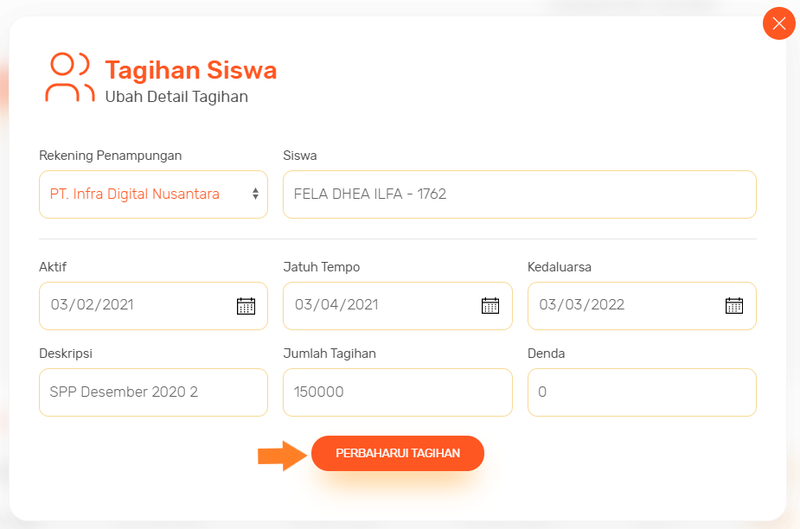
Task: Click the Kedaluarsa label
Action: 559,267
